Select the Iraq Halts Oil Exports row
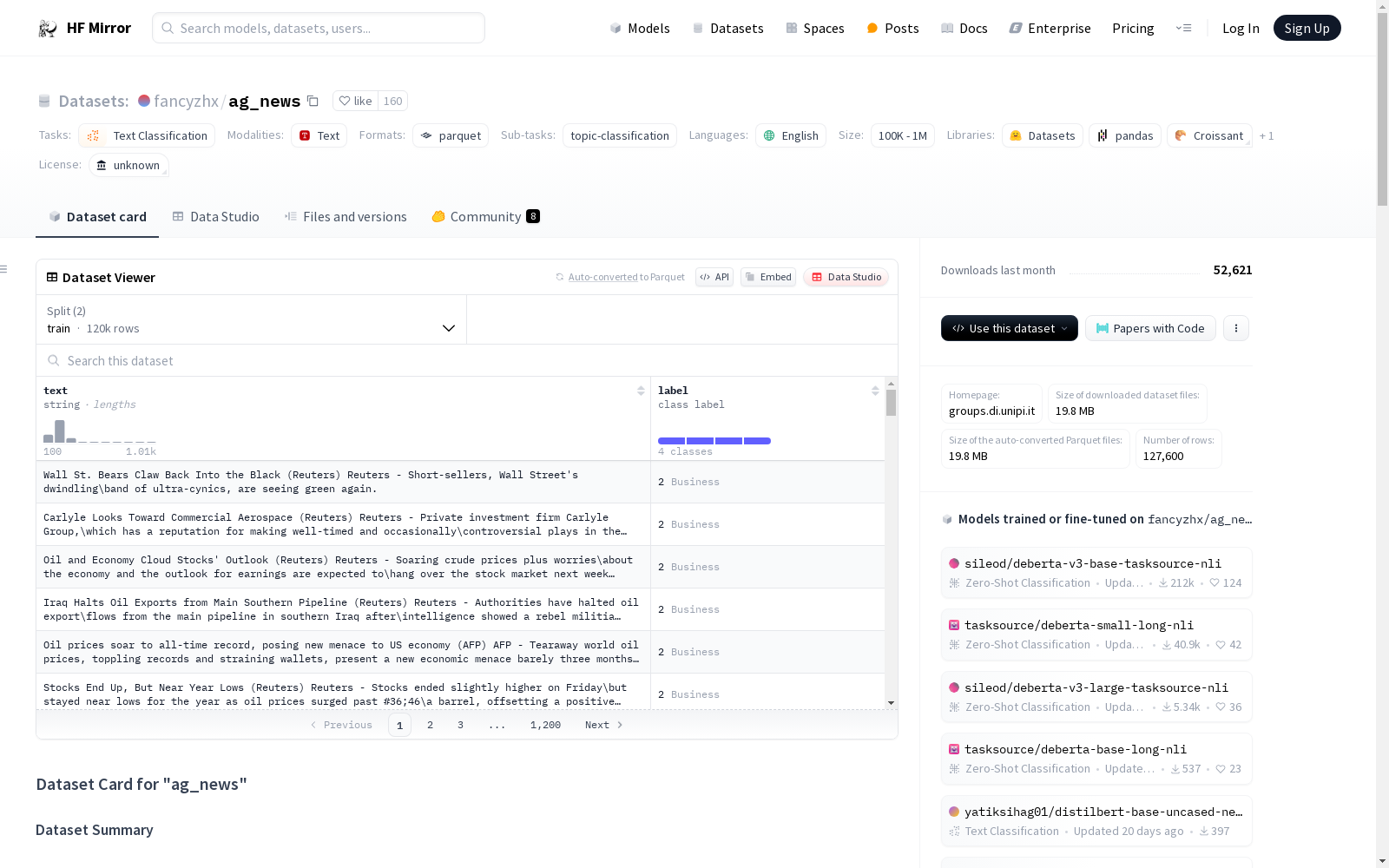Screen dimensions: 1389x868 460,609
